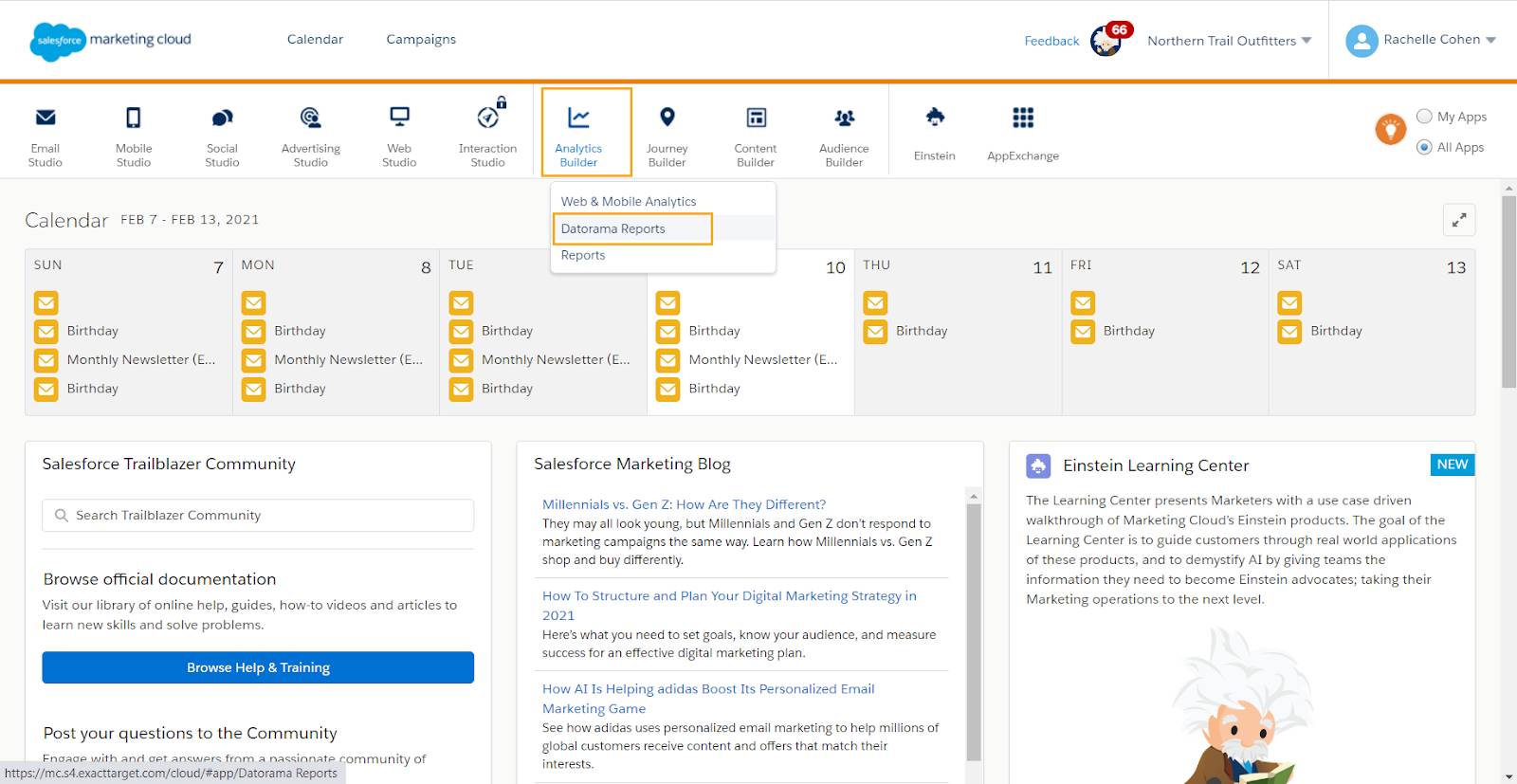
Task: Open Thursday Birthday email icon
Action: (x=875, y=332)
